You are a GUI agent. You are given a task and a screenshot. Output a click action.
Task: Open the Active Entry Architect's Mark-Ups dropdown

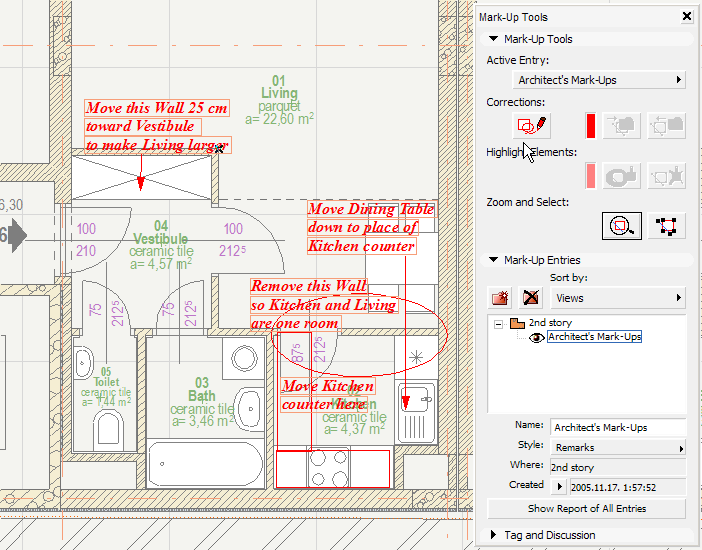tap(599, 80)
